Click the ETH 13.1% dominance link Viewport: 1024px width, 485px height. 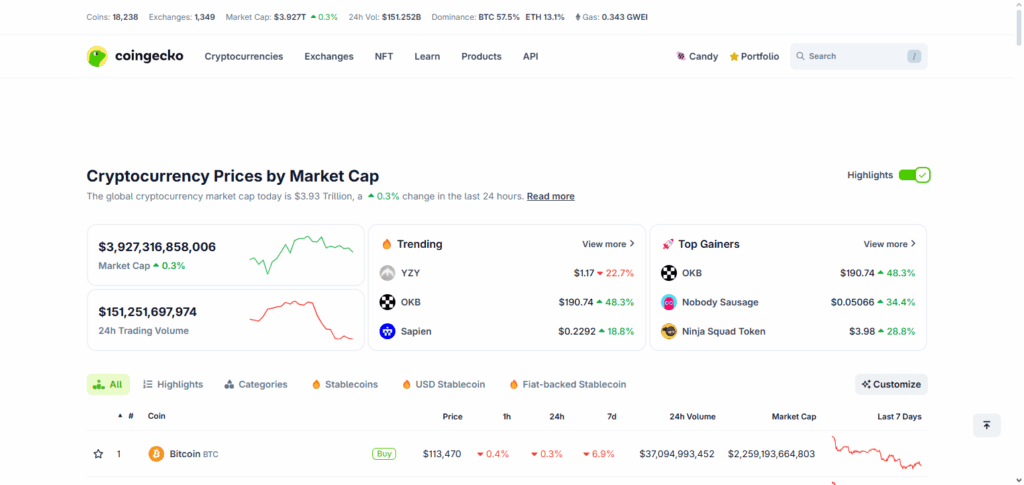pyautogui.click(x=545, y=17)
